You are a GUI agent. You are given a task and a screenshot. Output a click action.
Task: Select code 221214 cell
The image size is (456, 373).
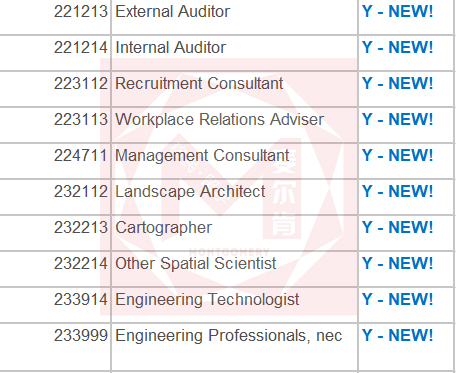pyautogui.click(x=81, y=47)
